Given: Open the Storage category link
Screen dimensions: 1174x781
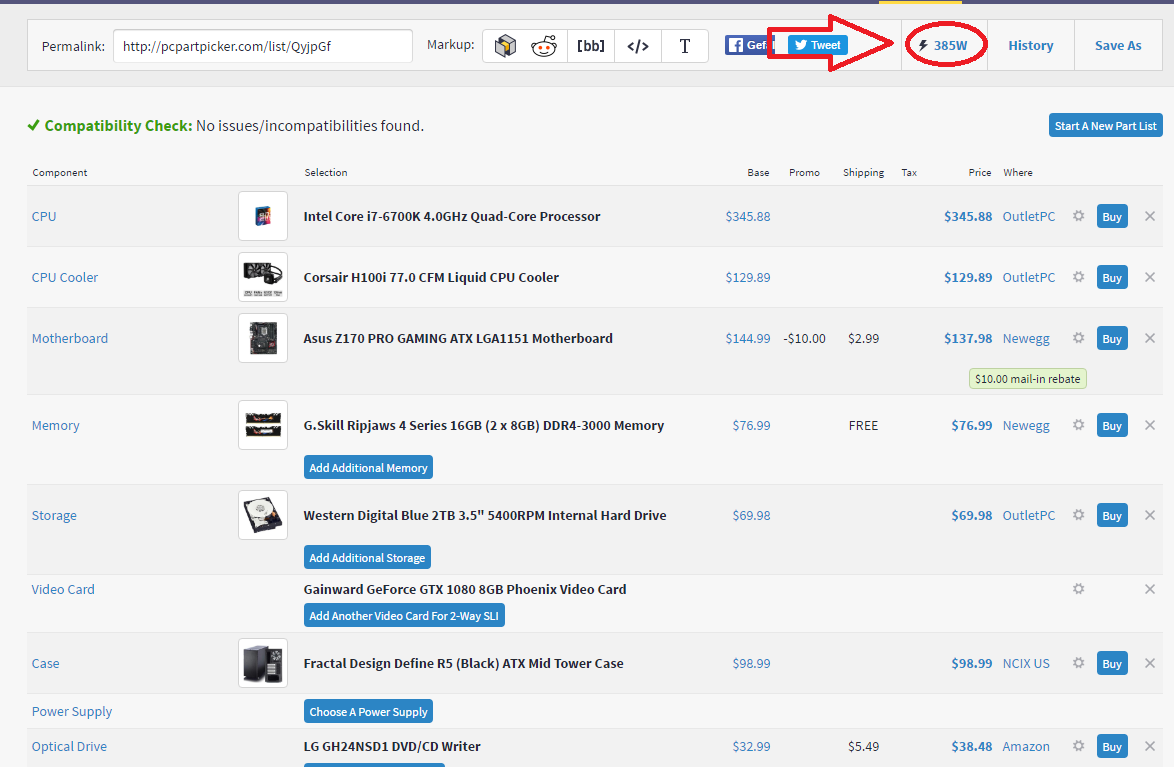Looking at the screenshot, I should (x=54, y=515).
